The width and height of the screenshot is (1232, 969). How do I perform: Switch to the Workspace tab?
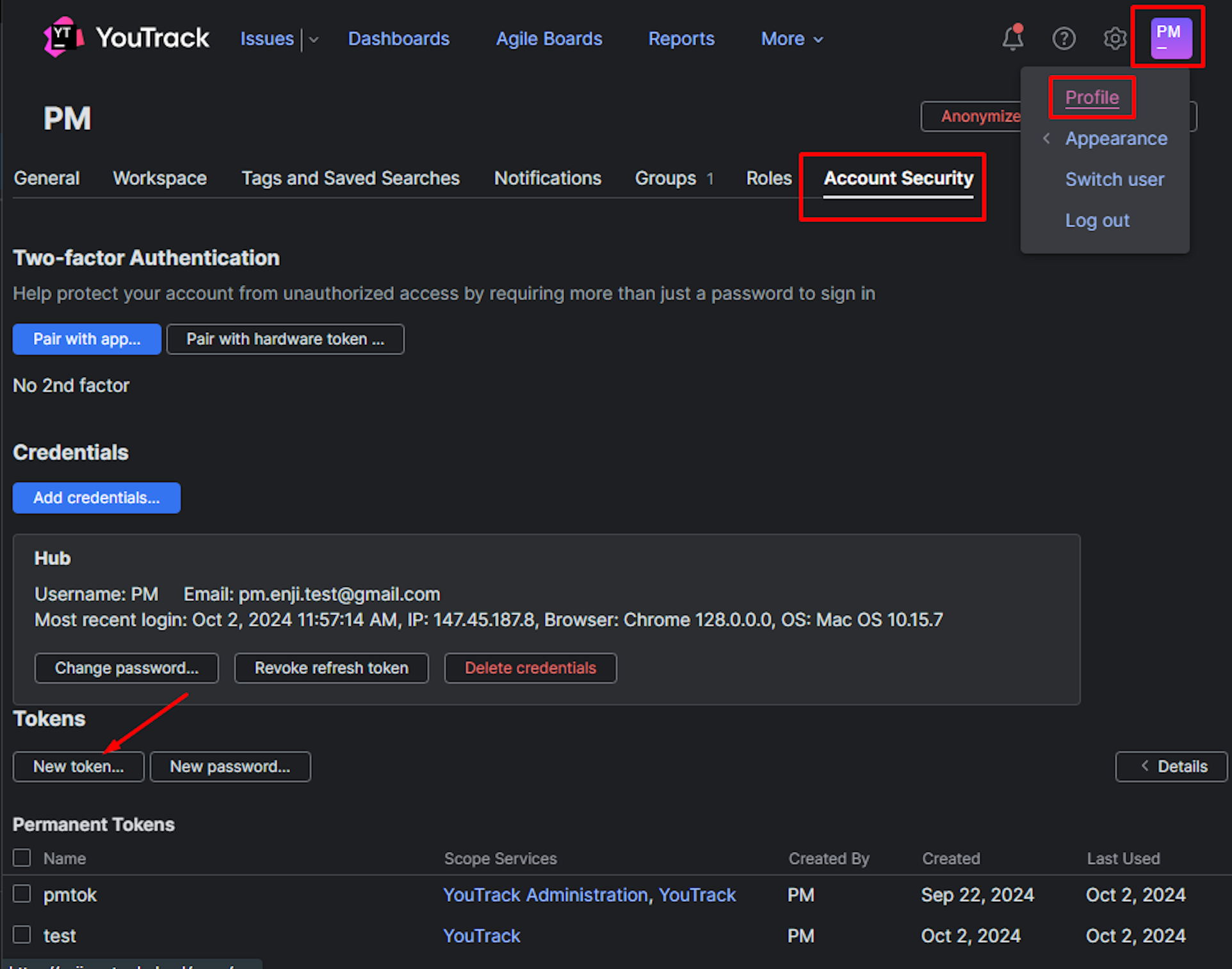[x=159, y=178]
